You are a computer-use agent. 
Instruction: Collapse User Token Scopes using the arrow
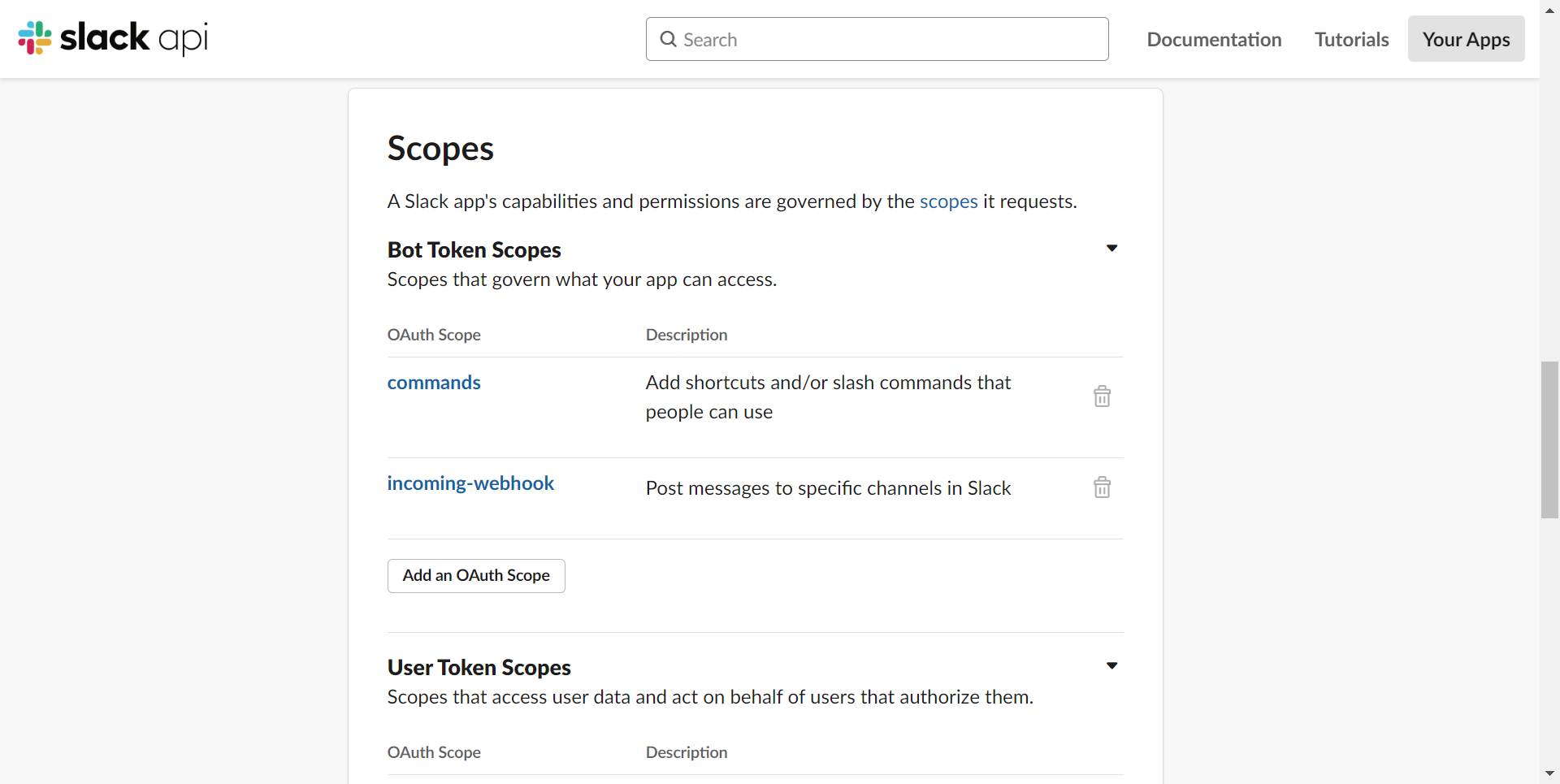(x=1111, y=666)
